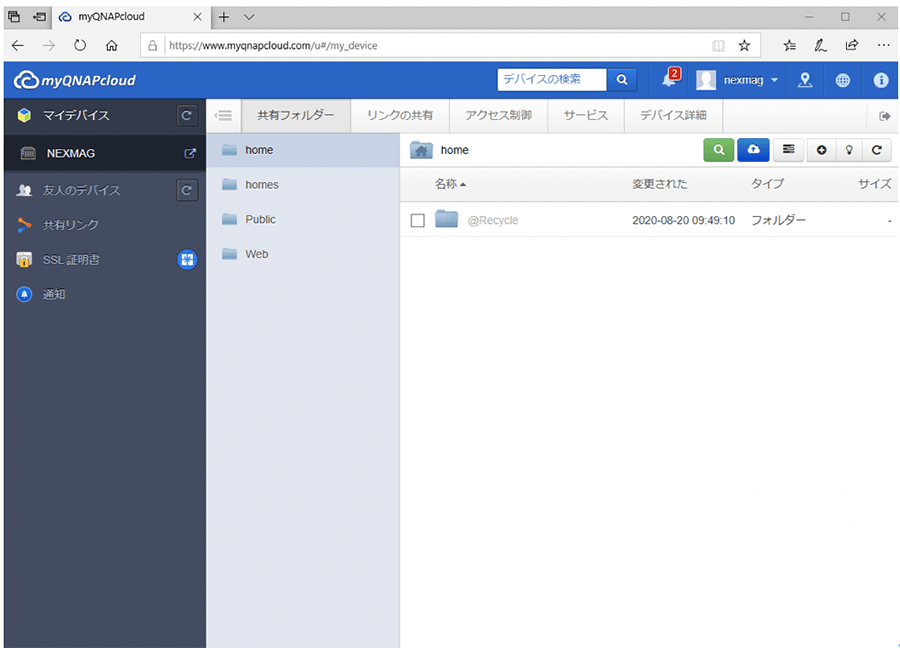Open マイデバイス in the sidebar
The height and width of the screenshot is (648, 900).
click(x=76, y=115)
